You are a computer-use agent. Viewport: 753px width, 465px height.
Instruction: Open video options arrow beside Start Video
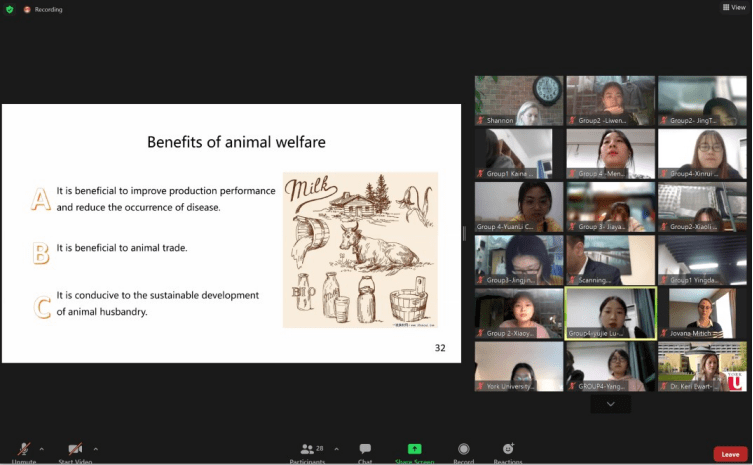coord(96,448)
